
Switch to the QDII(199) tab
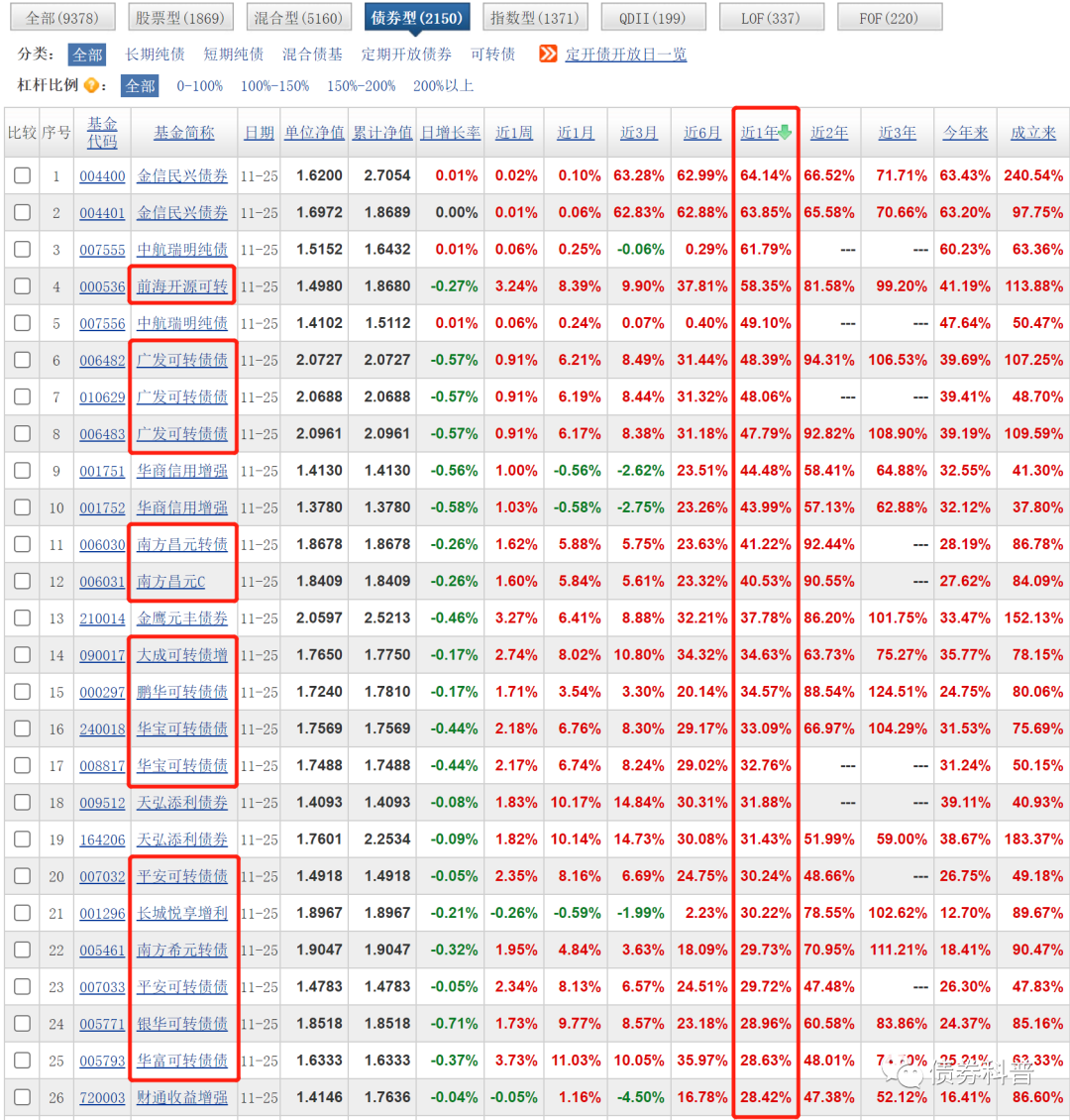point(653,18)
